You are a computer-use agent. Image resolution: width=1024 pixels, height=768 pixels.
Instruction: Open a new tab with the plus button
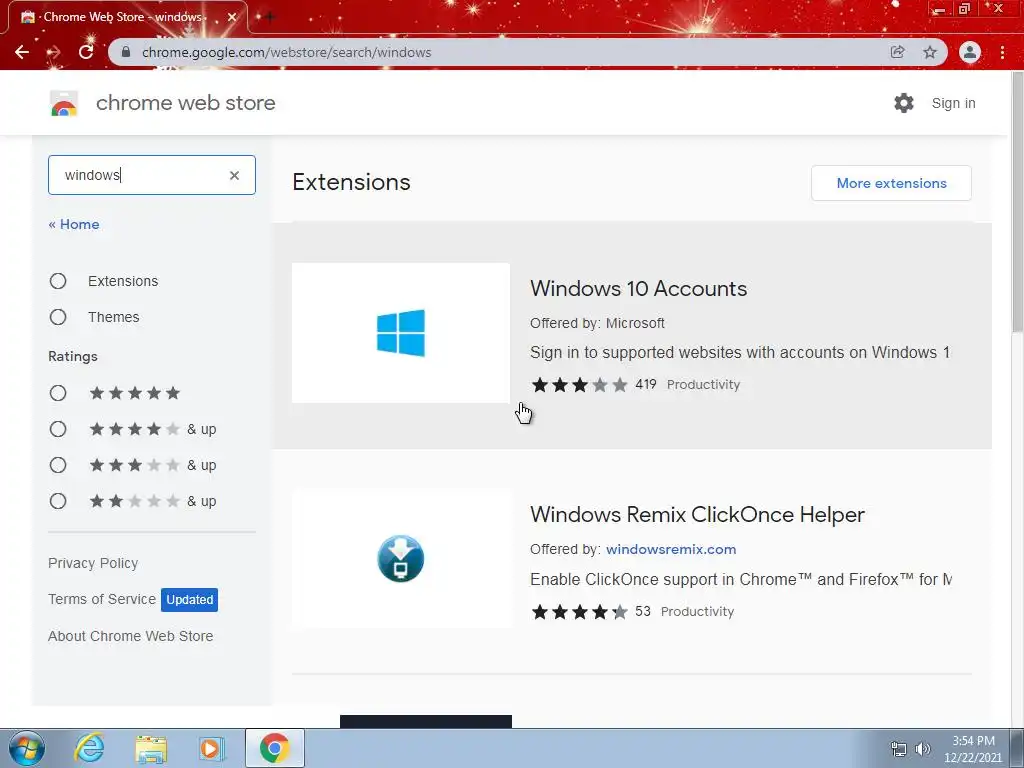tap(269, 17)
